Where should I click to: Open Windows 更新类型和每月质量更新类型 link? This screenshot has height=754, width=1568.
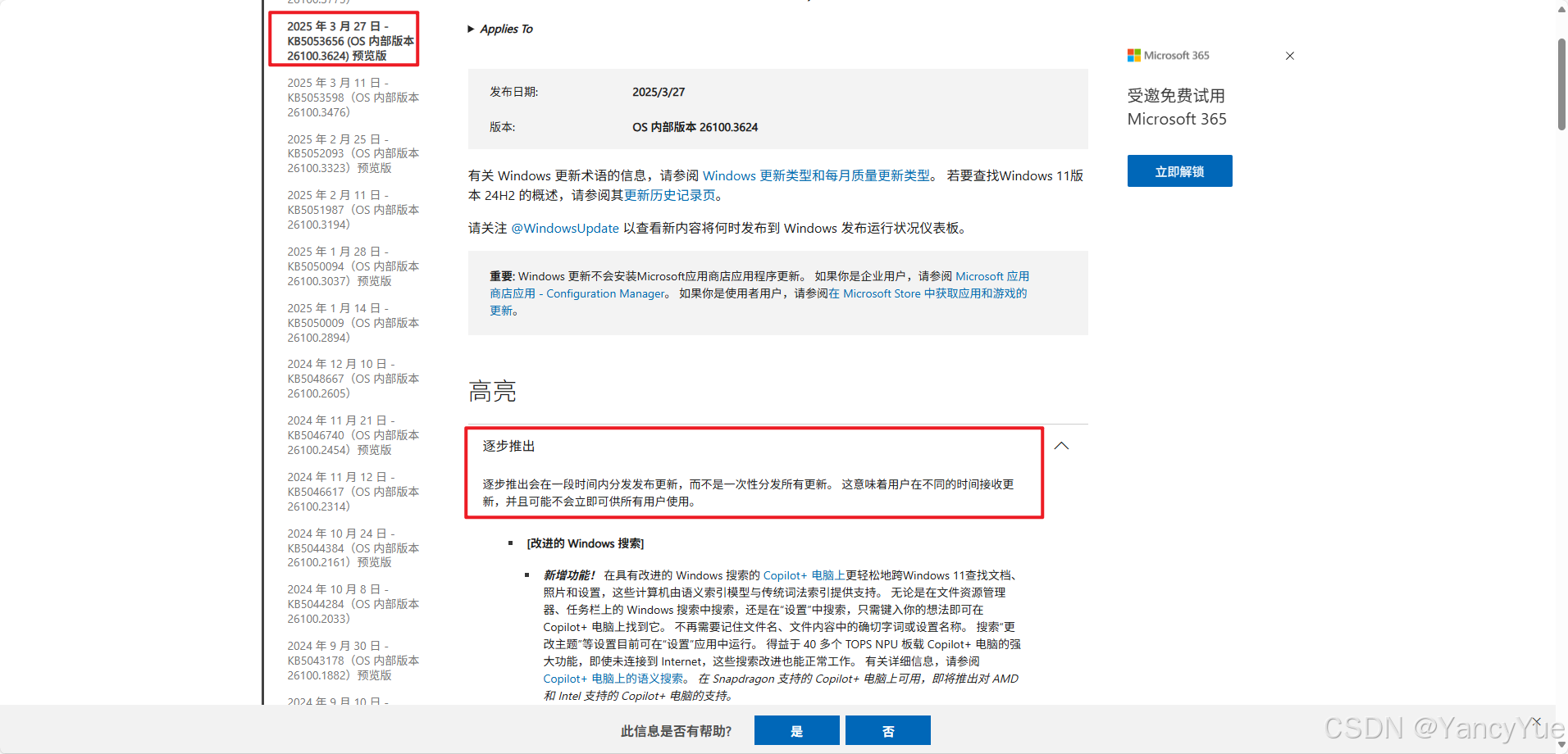click(816, 175)
